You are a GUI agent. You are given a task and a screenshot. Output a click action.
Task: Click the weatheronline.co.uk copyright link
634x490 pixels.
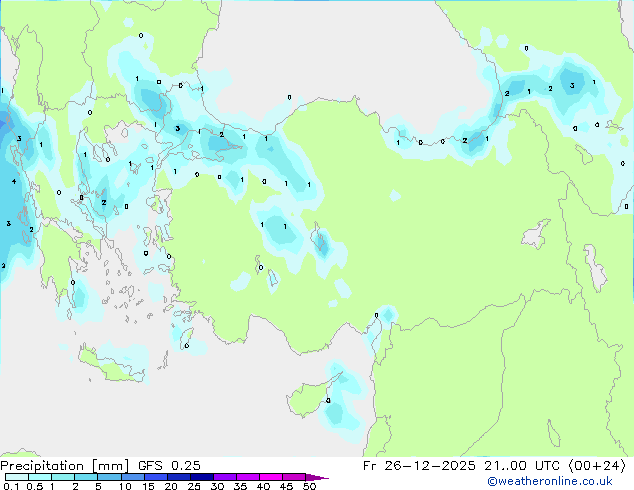tap(550, 481)
